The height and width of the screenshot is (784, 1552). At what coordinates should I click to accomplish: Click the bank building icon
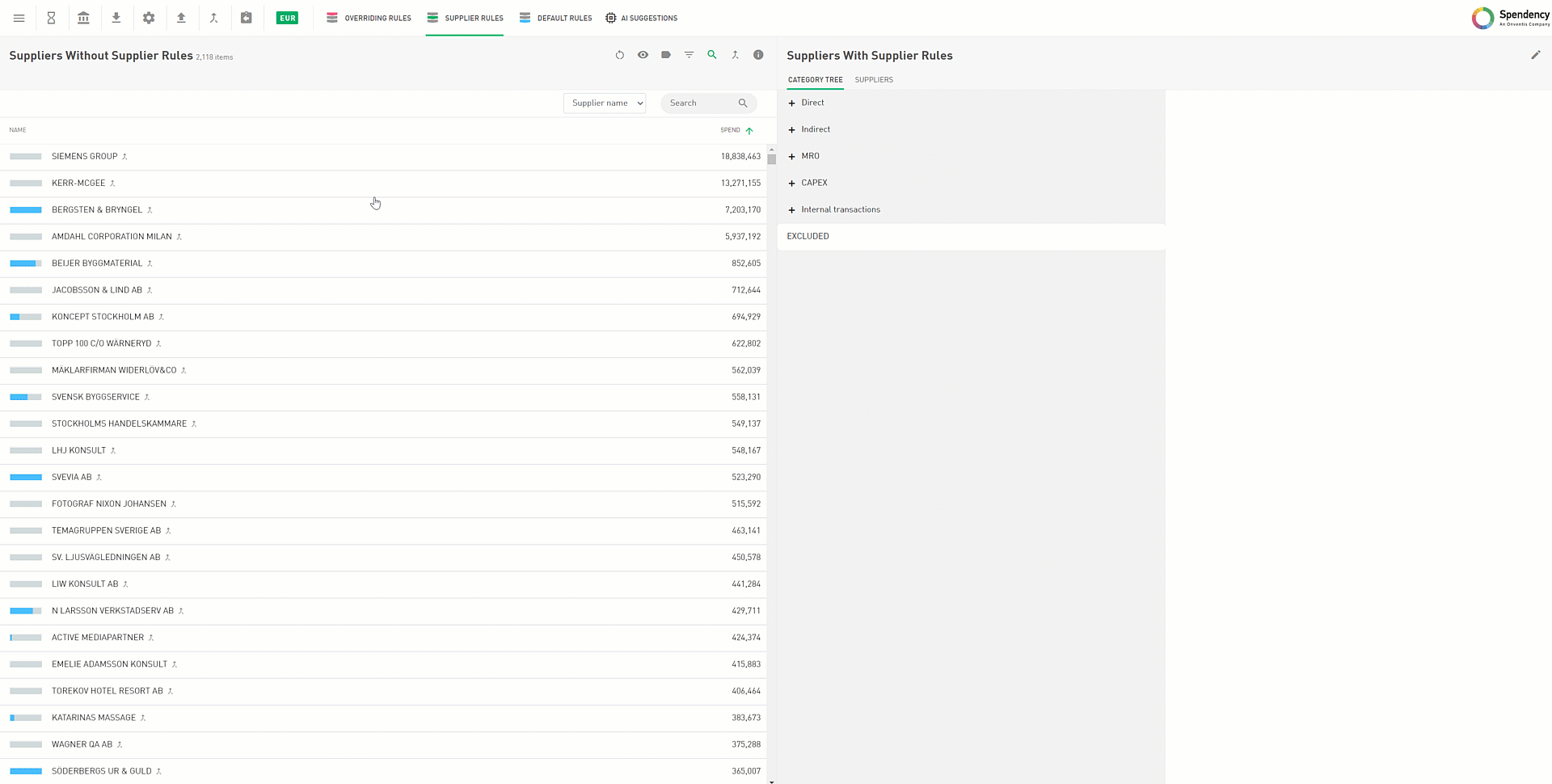[83, 18]
